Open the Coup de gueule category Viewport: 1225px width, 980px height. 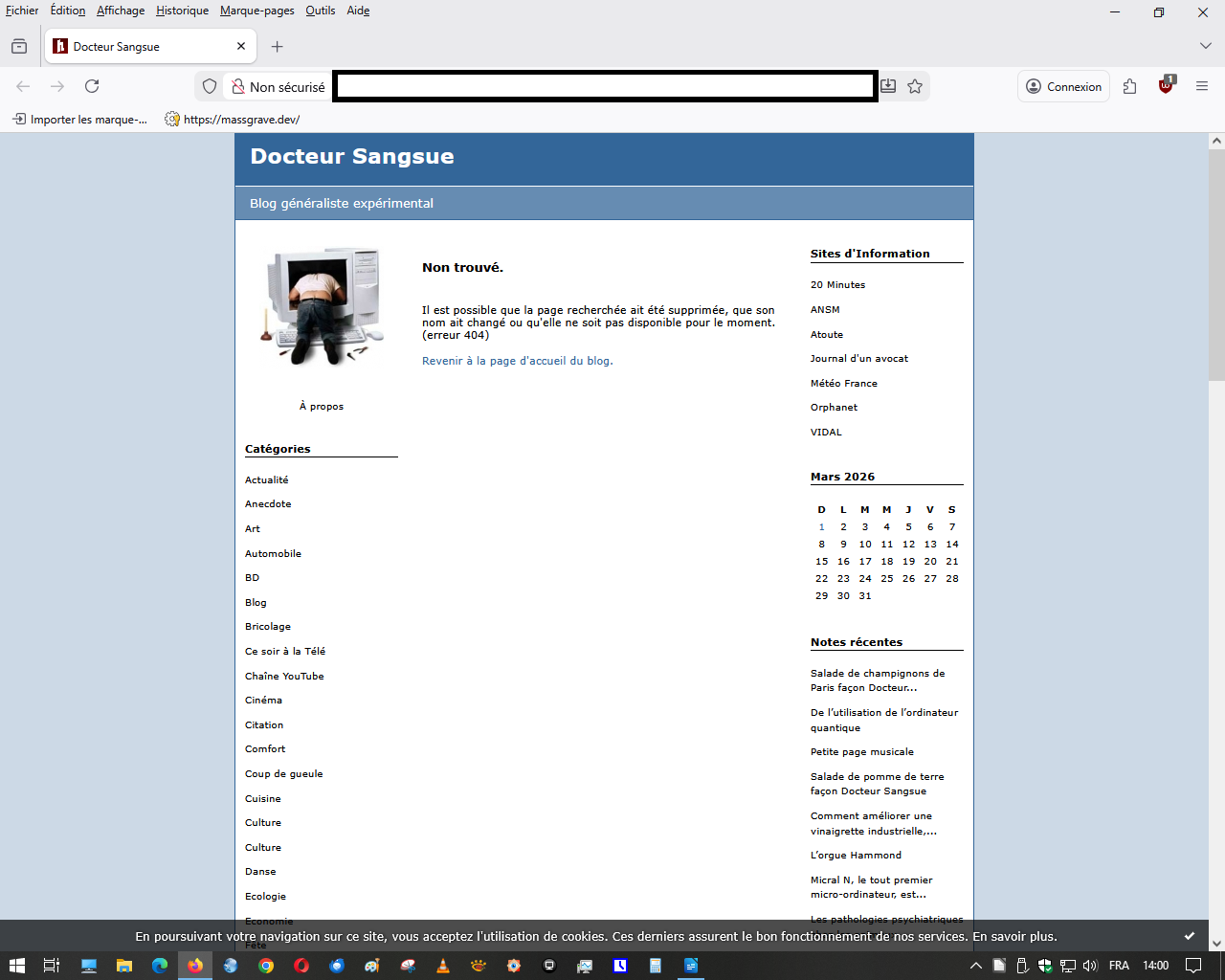pos(284,773)
